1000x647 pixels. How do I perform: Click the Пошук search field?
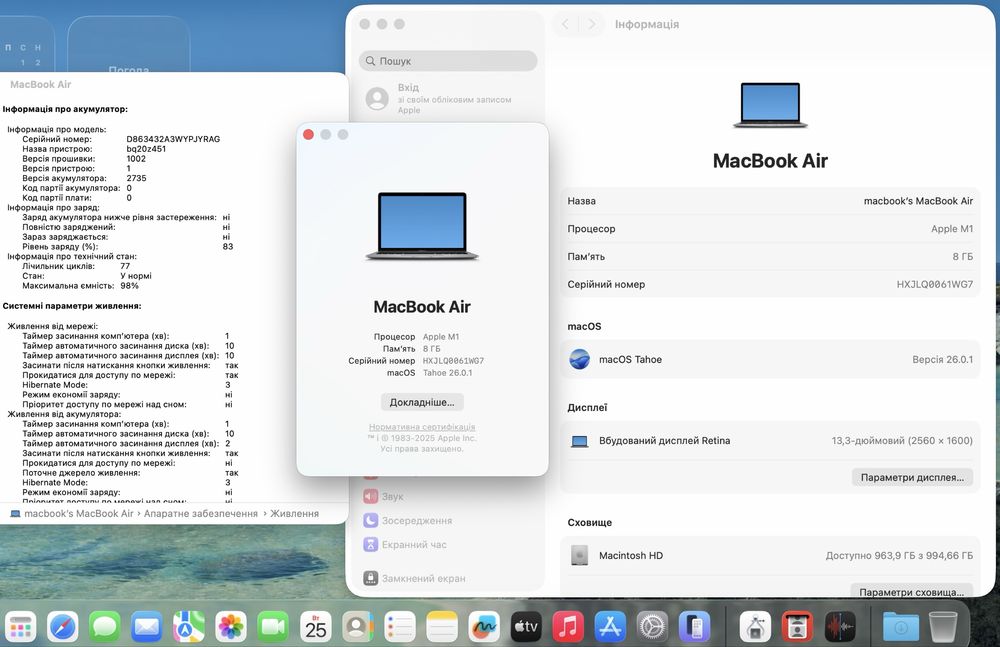(448, 61)
